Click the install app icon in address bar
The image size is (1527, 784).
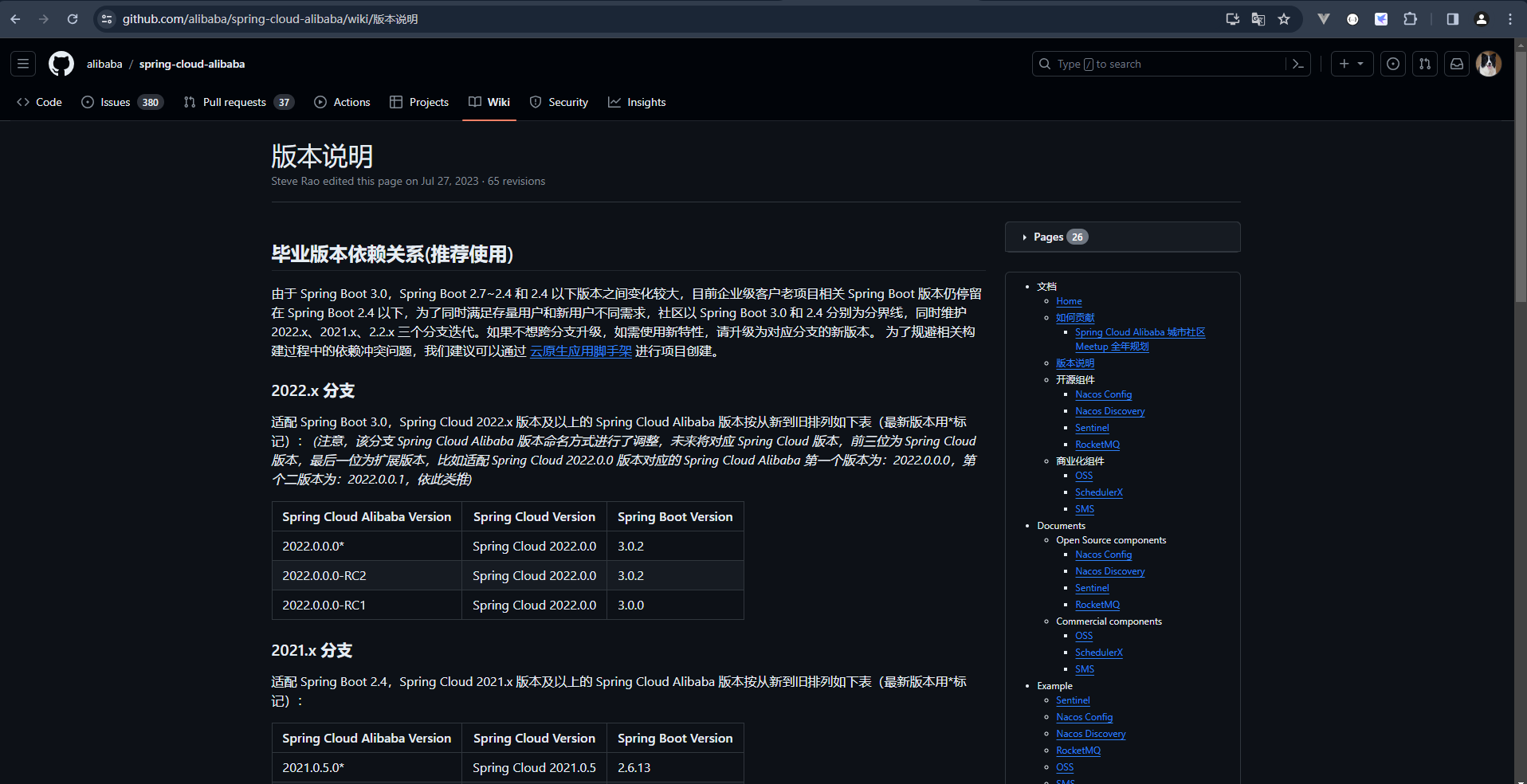click(1232, 19)
